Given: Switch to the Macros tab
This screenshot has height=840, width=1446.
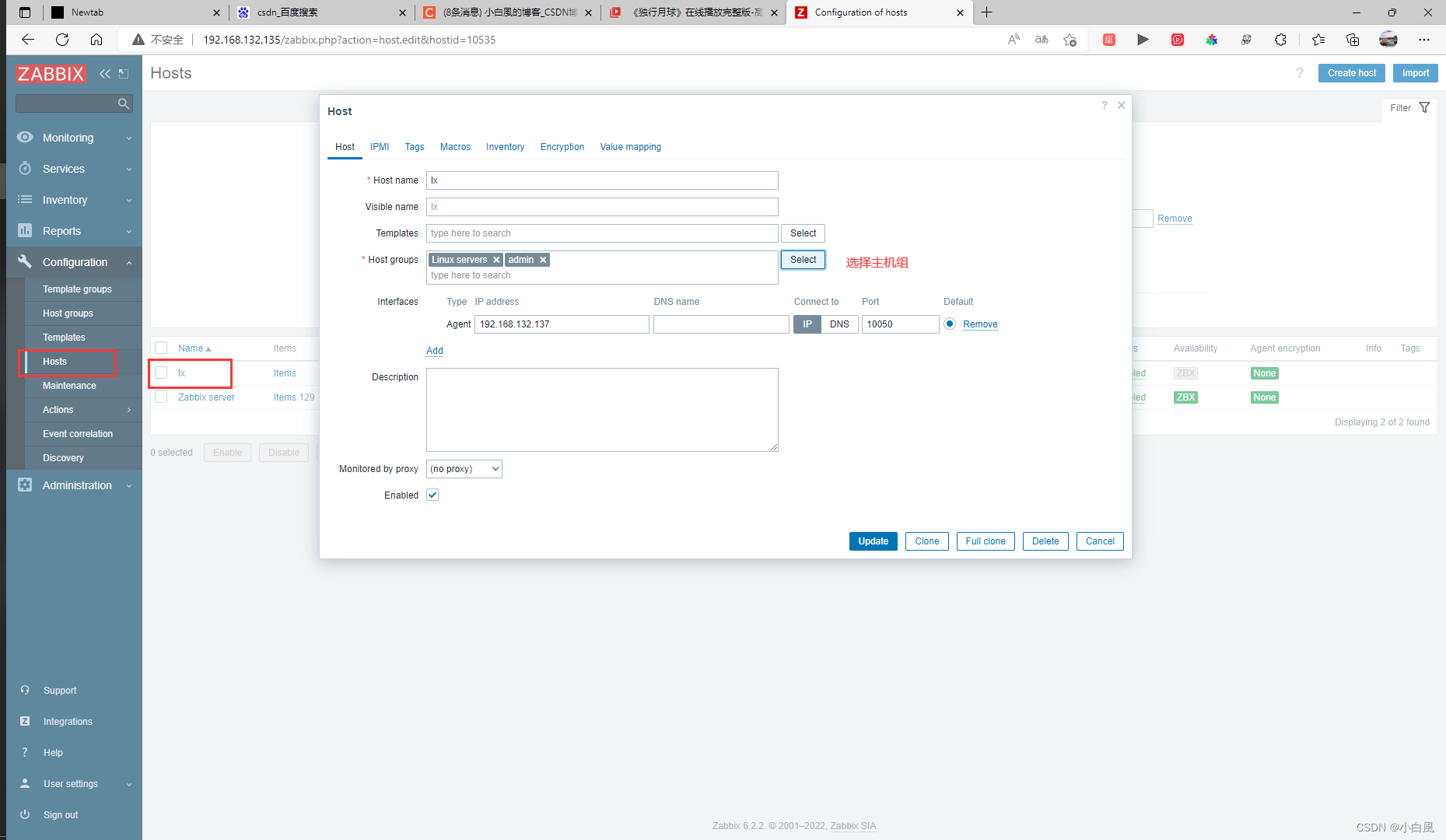Looking at the screenshot, I should 455,147.
